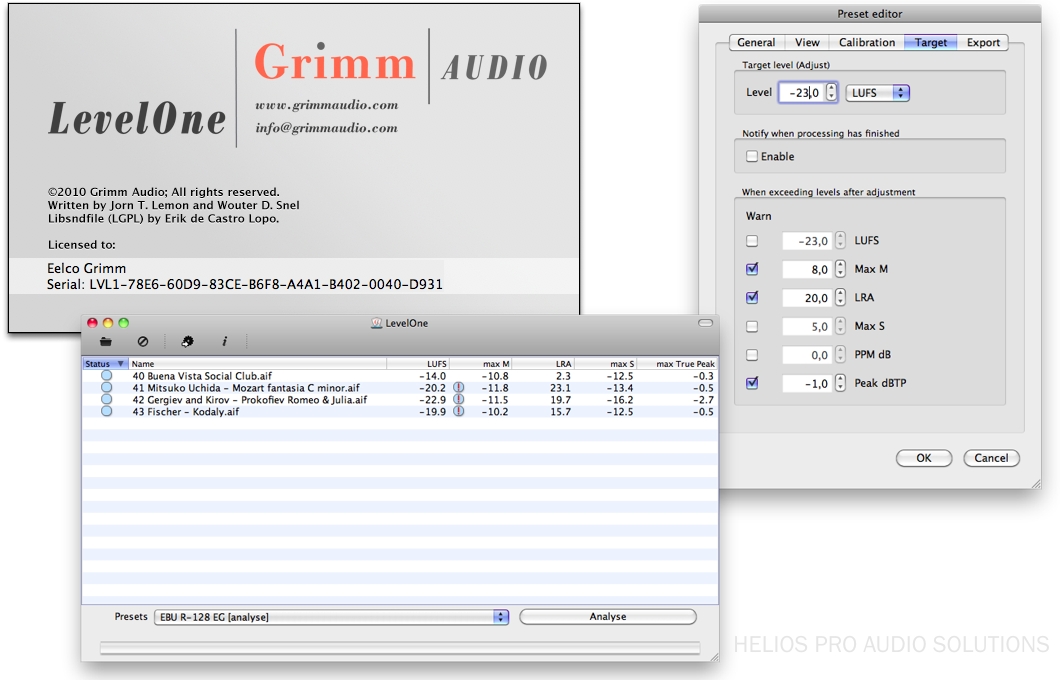Click the warning icon beside LUFS -20.2

458,387
